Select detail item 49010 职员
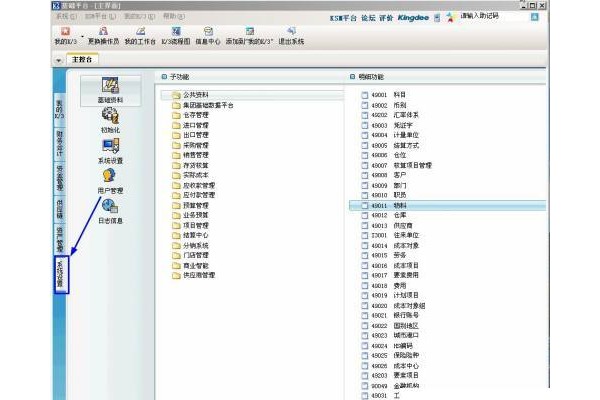This screenshot has height=400, width=600. click(x=384, y=195)
